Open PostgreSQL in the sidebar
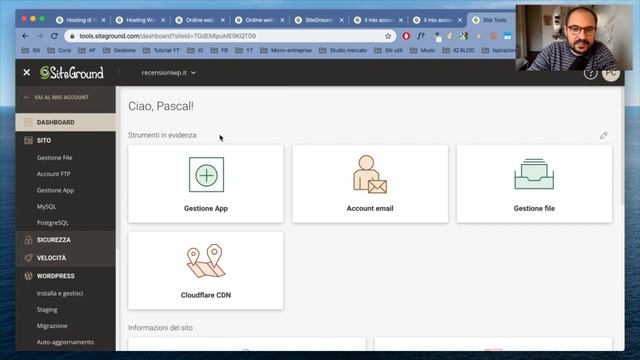 pyautogui.click(x=53, y=223)
